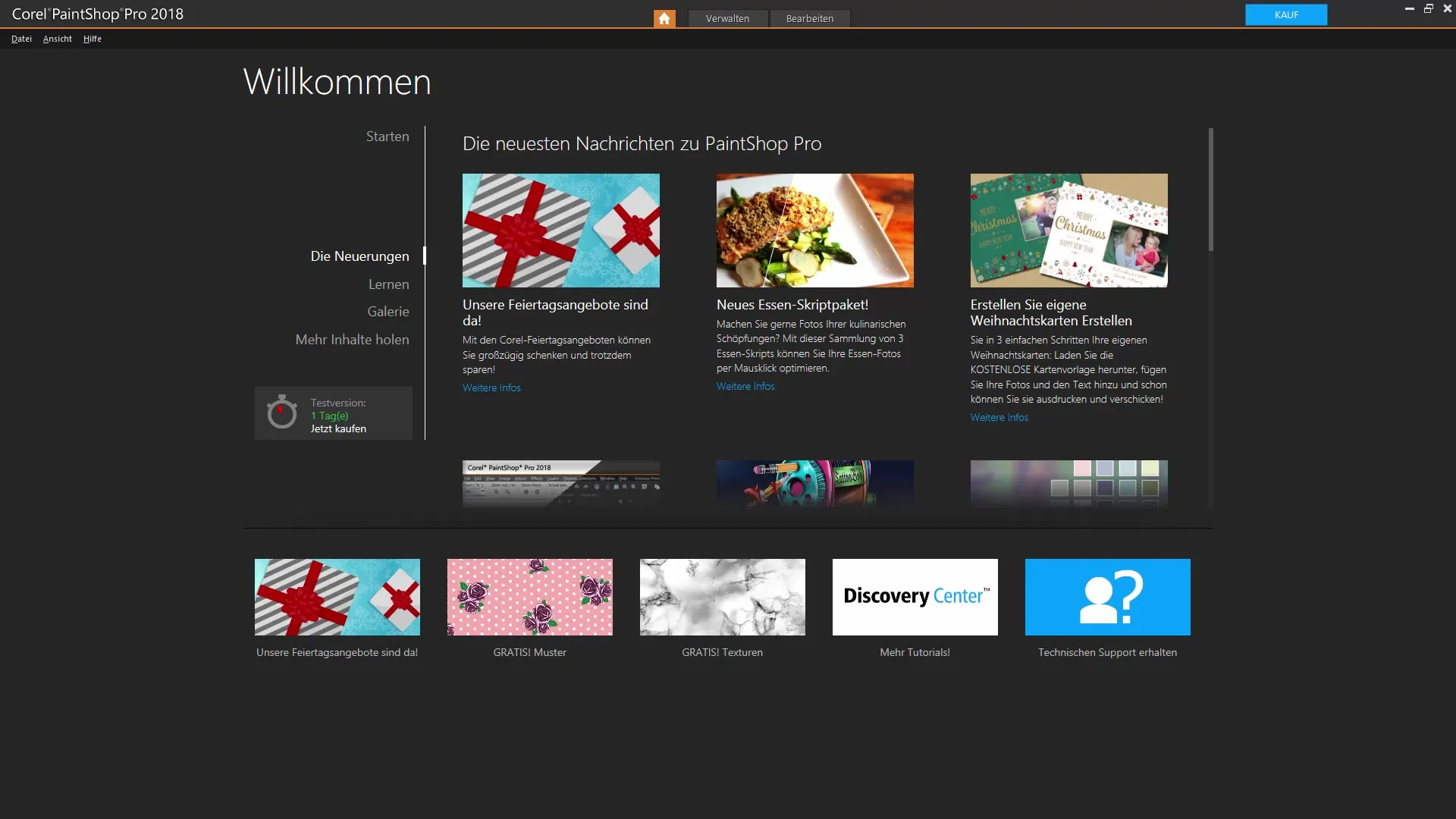1456x819 pixels.
Task: Open the Technischen Support question-mark tile
Action: pyautogui.click(x=1107, y=597)
